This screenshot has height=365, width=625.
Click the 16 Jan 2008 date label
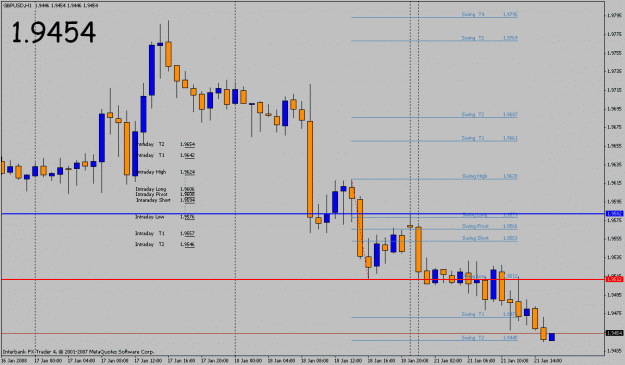[x=14, y=361]
